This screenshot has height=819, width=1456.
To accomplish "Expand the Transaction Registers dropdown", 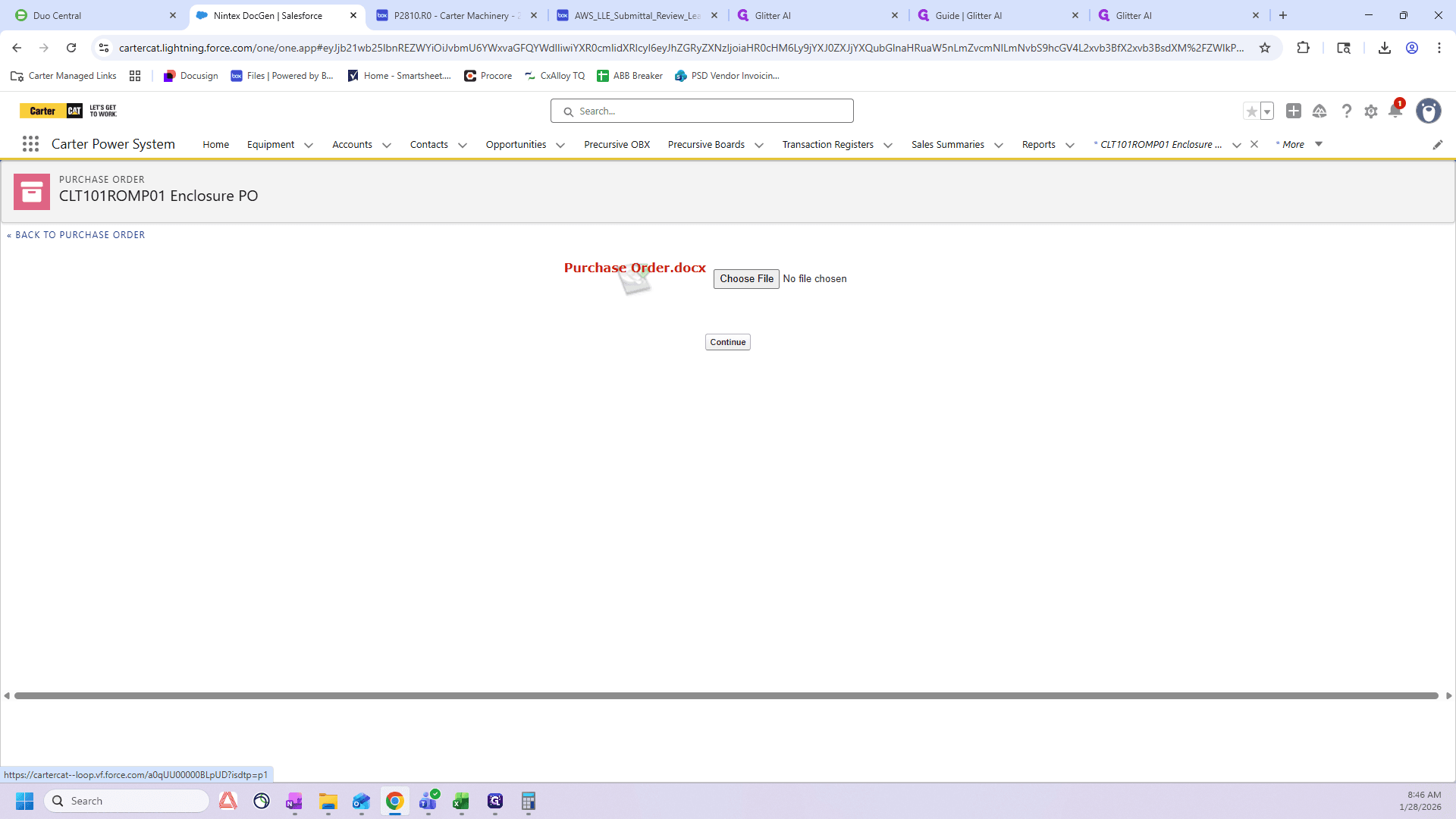I will tap(888, 145).
